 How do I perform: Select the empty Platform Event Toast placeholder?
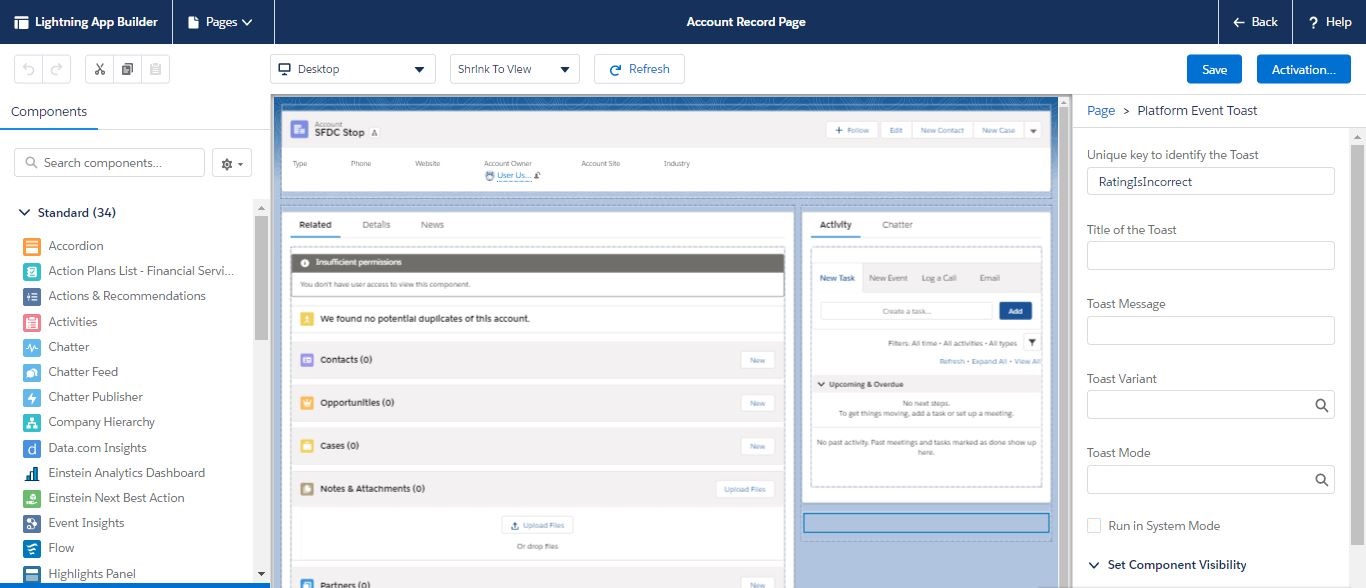926,523
